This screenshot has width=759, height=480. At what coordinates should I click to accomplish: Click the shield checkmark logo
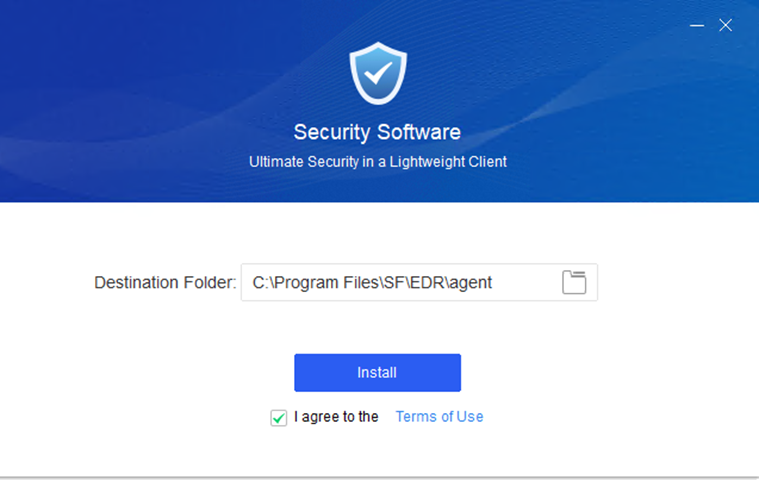[377, 74]
